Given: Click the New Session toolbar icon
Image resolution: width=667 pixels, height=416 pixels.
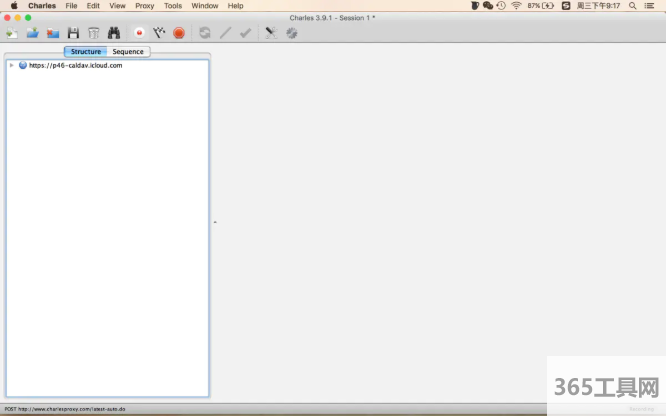Looking at the screenshot, I should (12, 33).
